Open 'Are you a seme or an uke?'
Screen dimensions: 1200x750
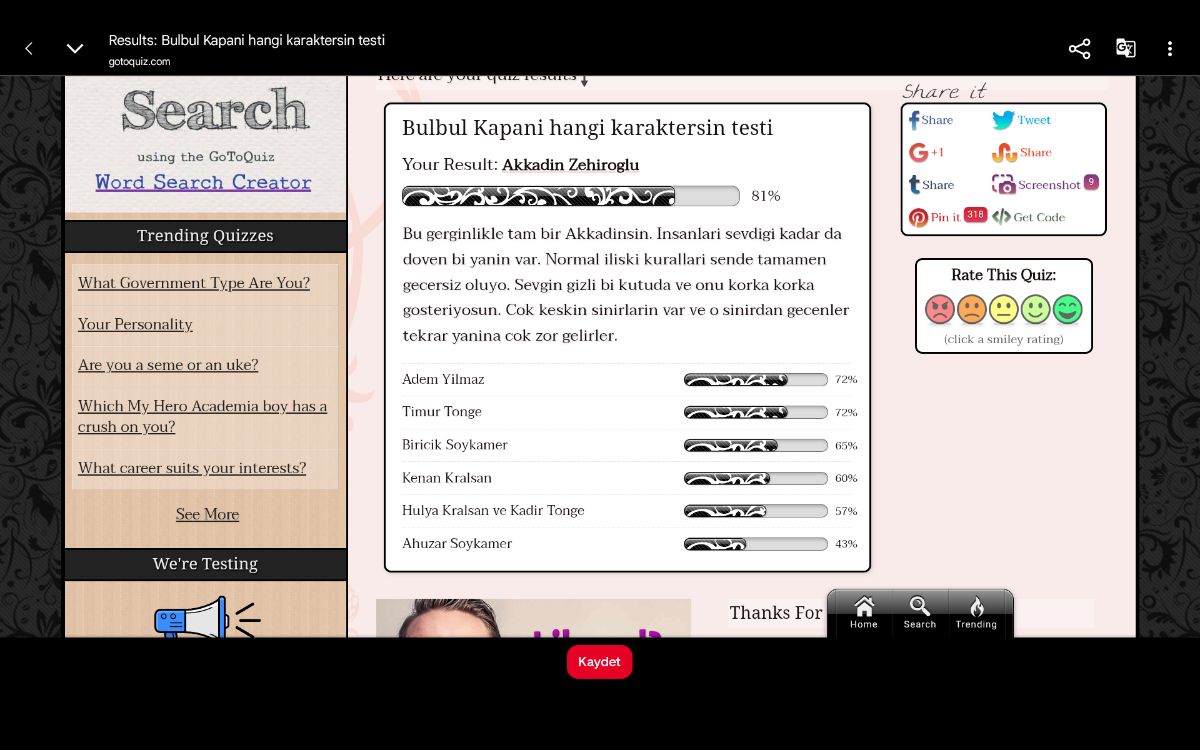tap(168, 365)
